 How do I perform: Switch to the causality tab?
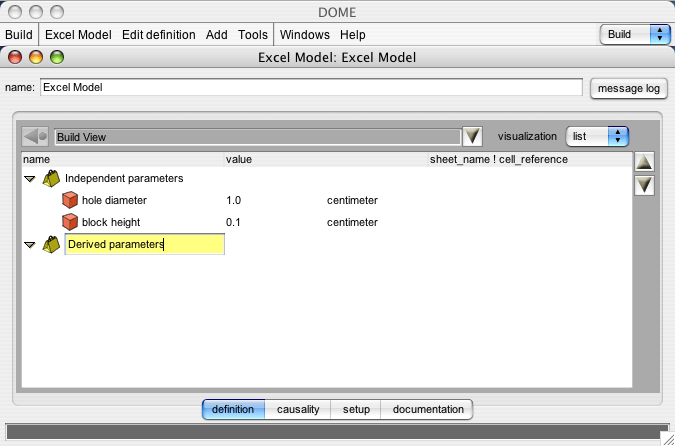pyautogui.click(x=298, y=409)
